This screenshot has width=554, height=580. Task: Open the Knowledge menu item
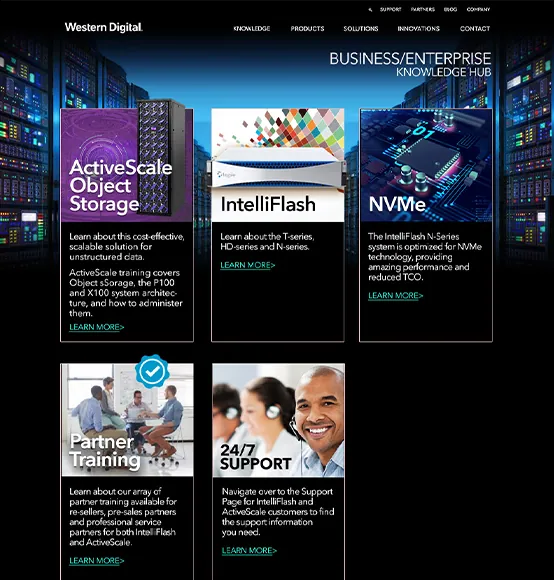(252, 28)
